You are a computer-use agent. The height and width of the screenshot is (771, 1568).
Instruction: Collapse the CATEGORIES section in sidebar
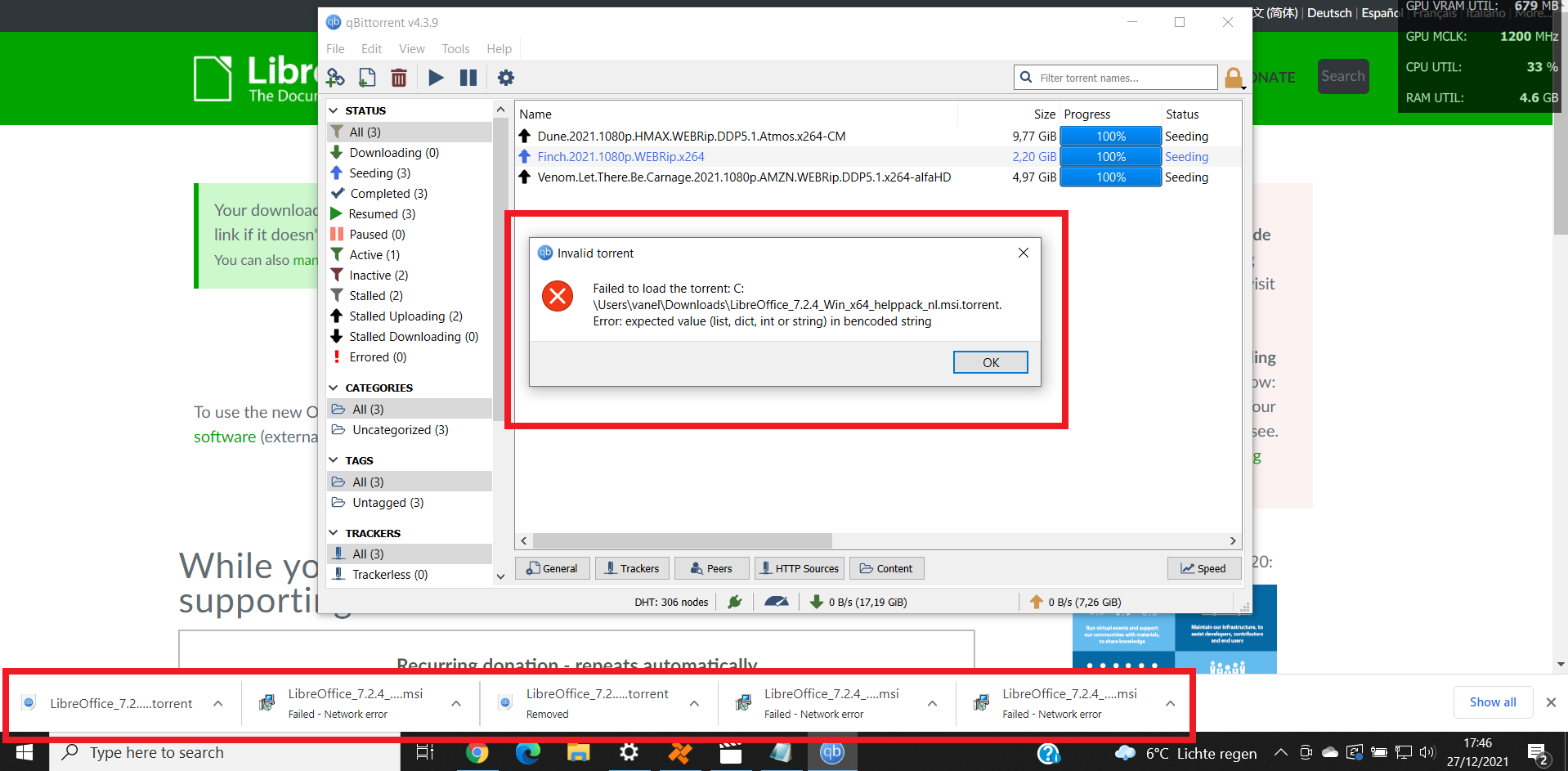pos(334,388)
